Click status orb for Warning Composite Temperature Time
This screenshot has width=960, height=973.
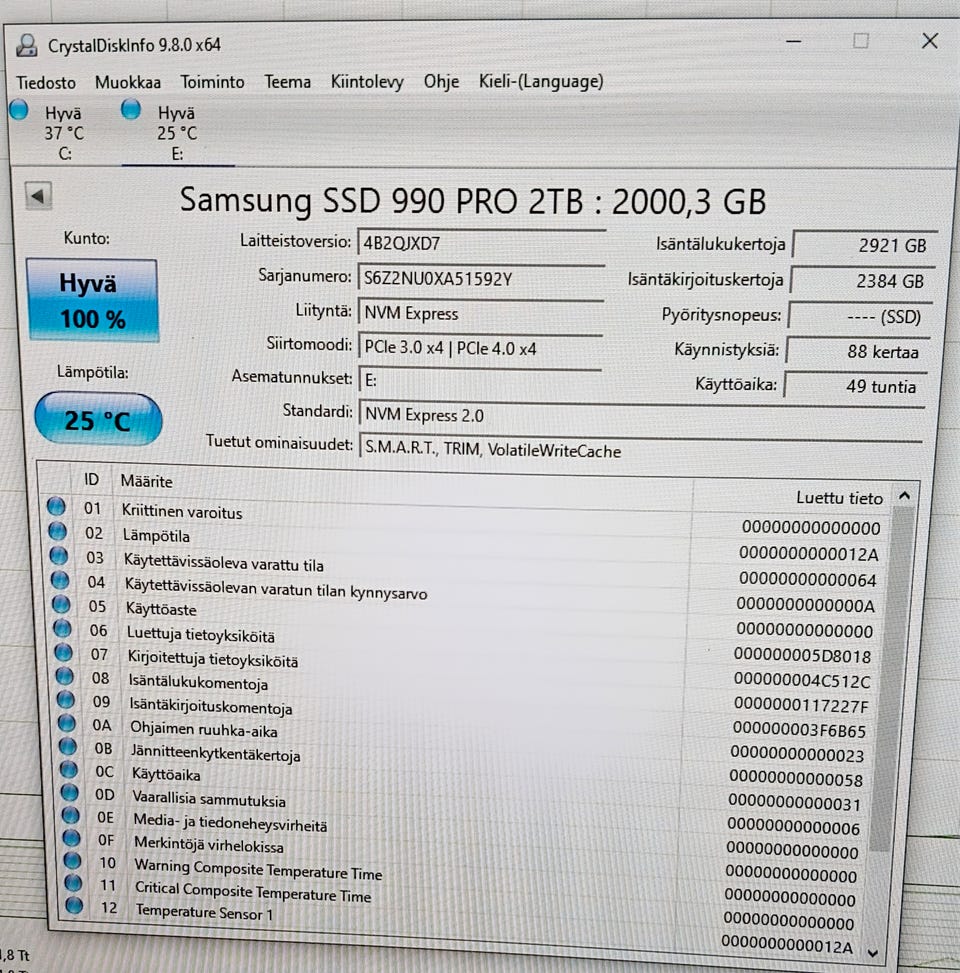point(73,860)
